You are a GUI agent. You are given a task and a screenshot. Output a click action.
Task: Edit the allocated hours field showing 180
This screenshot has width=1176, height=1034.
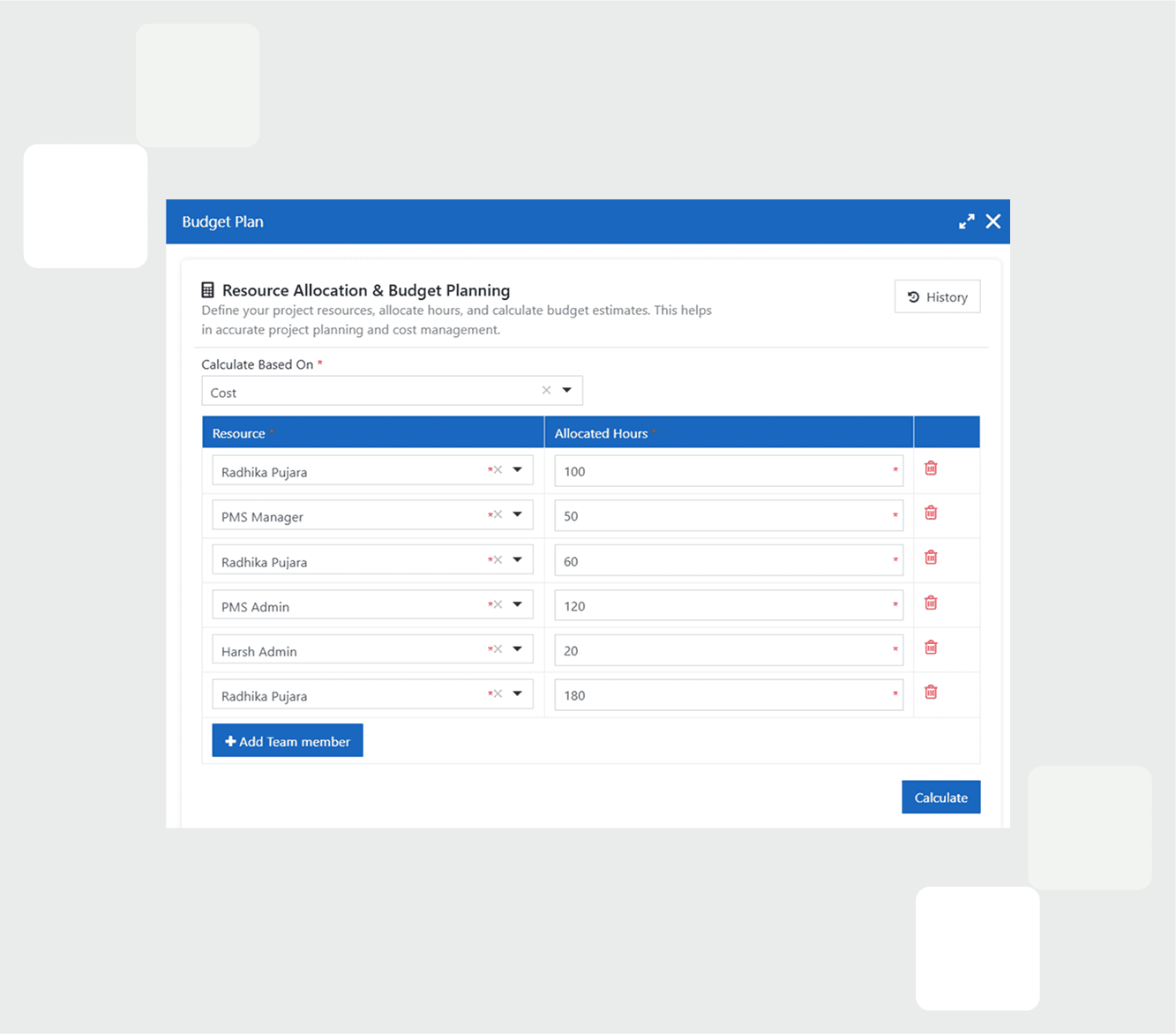tap(729, 695)
